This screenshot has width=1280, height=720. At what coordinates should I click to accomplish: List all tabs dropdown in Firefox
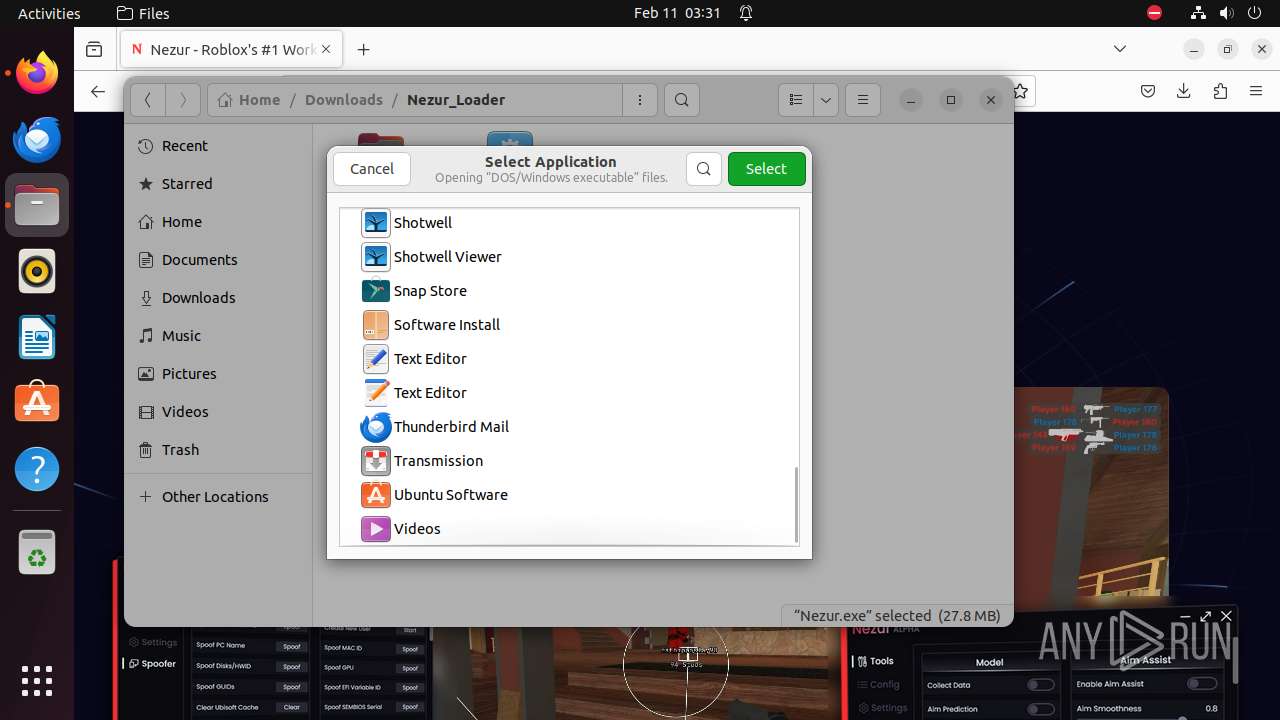tap(1120, 49)
